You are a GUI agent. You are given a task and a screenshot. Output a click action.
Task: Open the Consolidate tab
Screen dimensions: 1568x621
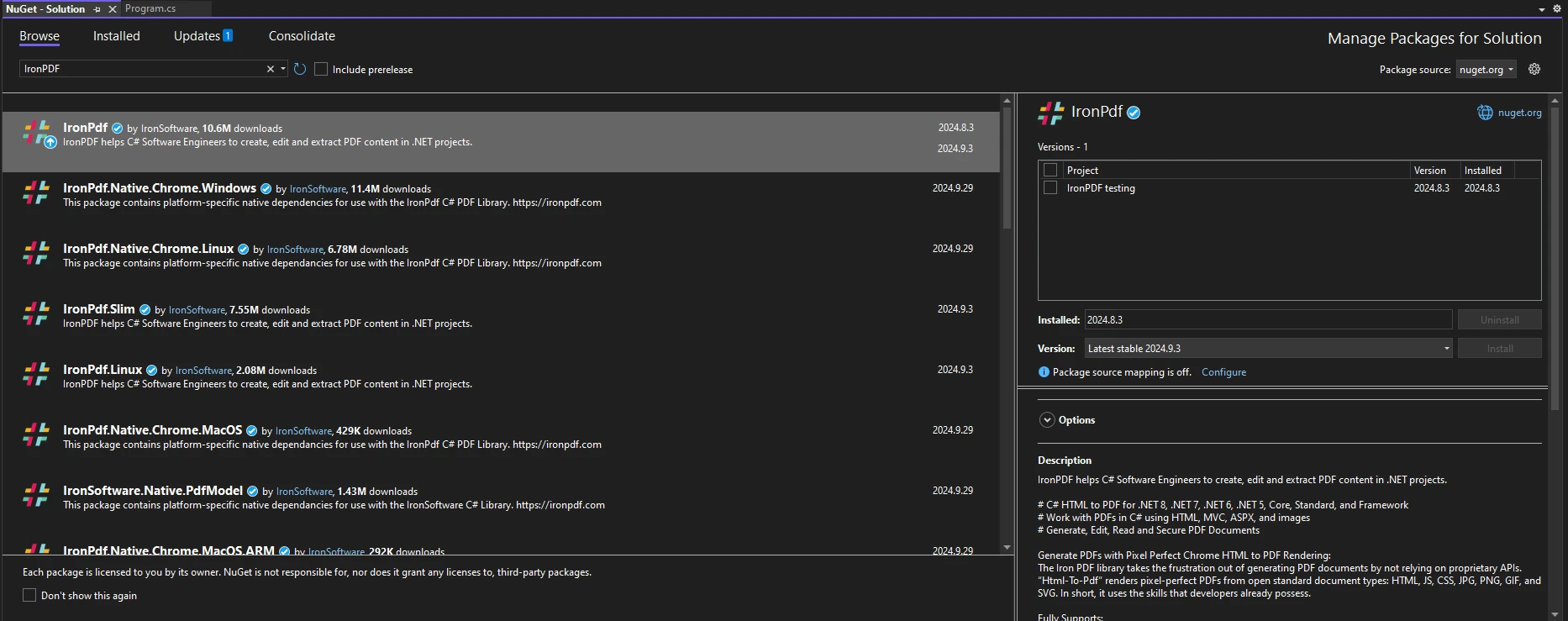click(x=302, y=36)
